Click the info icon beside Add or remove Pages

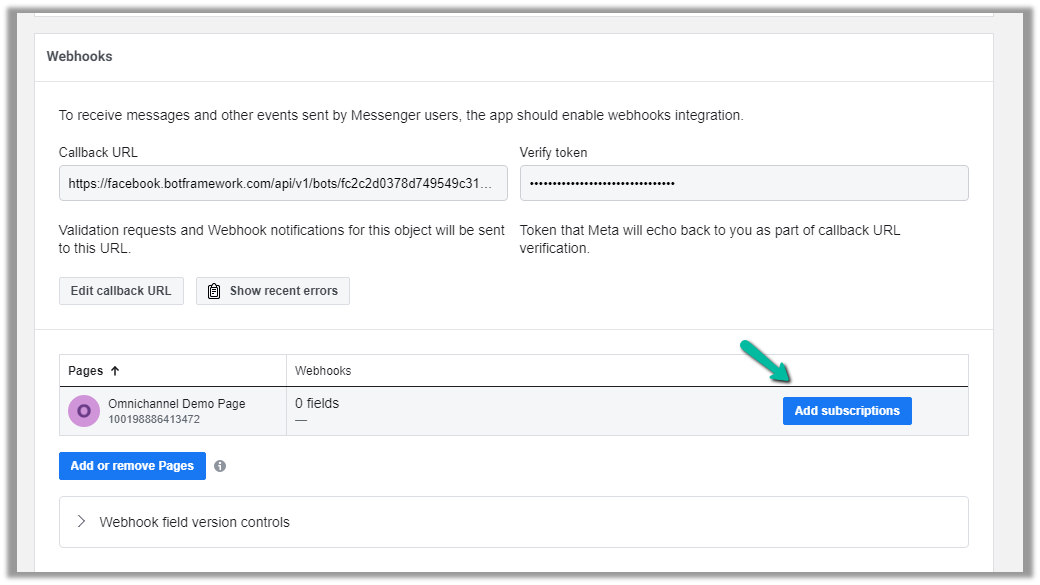tap(220, 466)
